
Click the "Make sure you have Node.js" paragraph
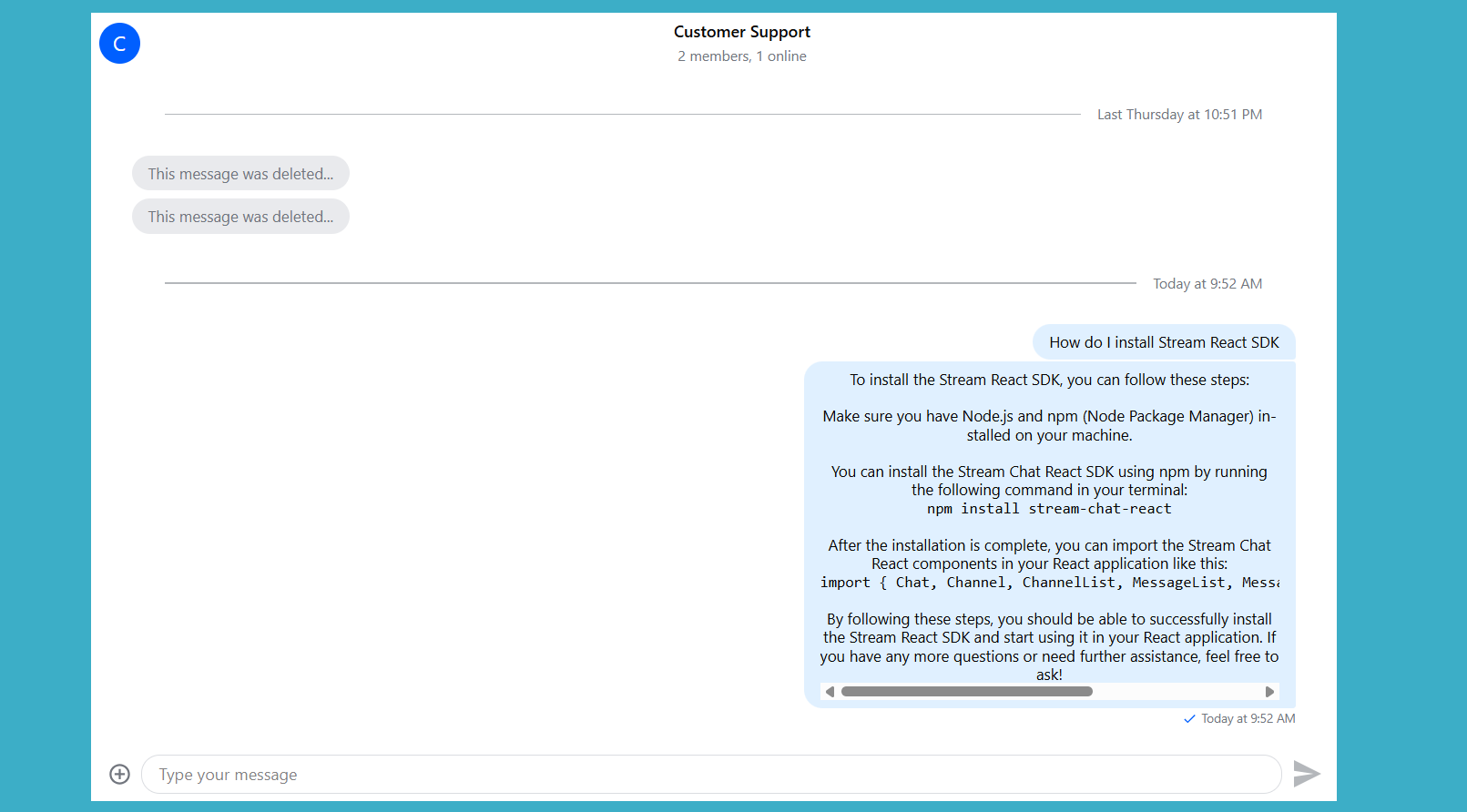(x=1049, y=426)
